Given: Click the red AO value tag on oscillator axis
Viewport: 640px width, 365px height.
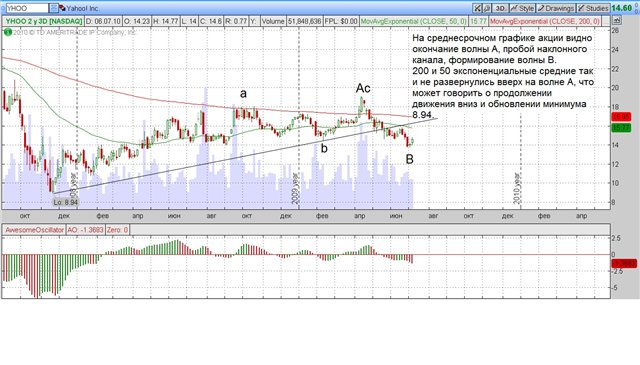Looking at the screenshot, I should coord(623,264).
